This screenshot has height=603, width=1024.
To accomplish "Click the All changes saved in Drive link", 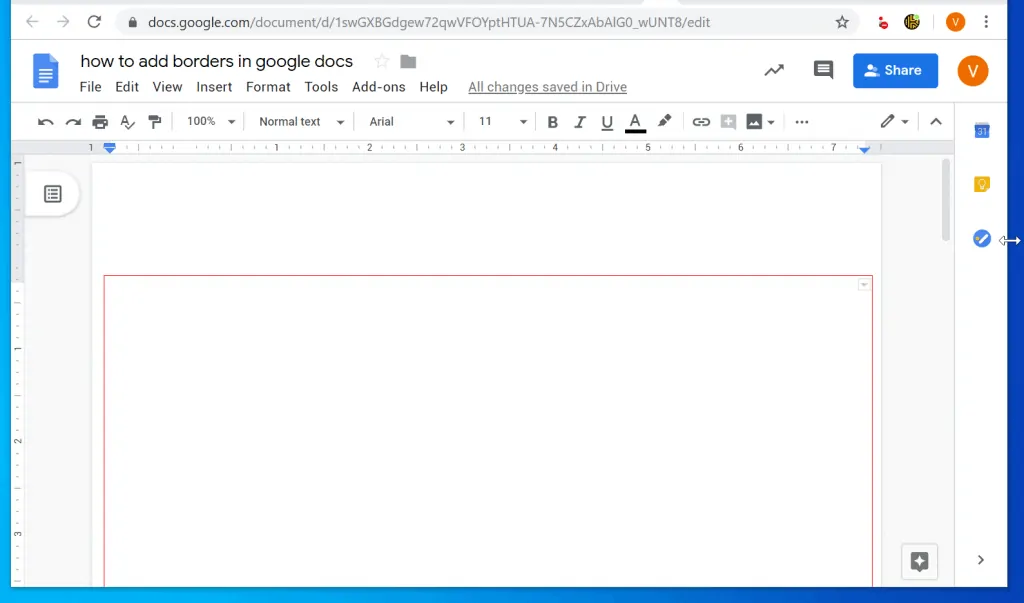I will click(x=547, y=87).
